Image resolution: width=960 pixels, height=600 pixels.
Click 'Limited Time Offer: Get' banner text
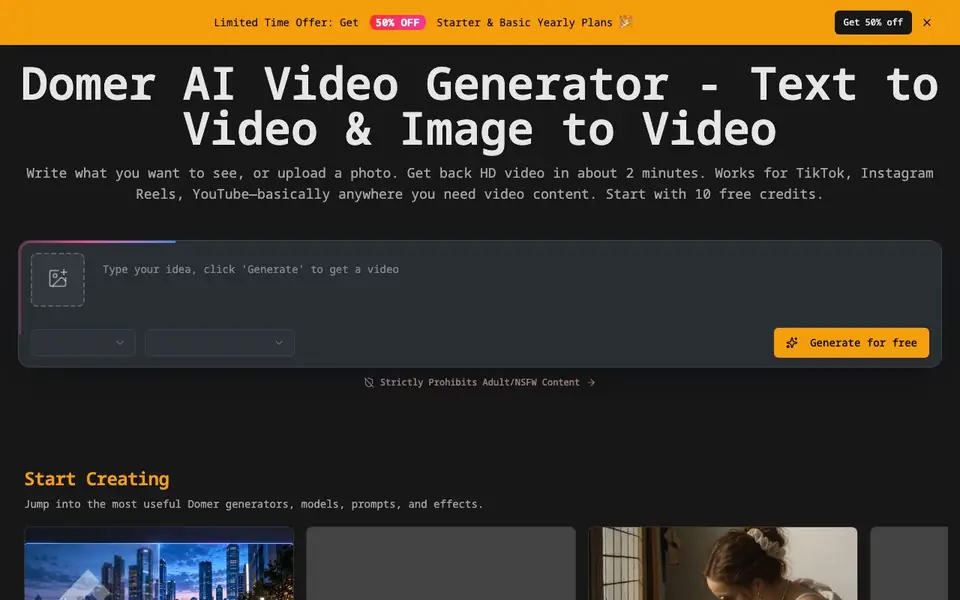pyautogui.click(x=286, y=23)
